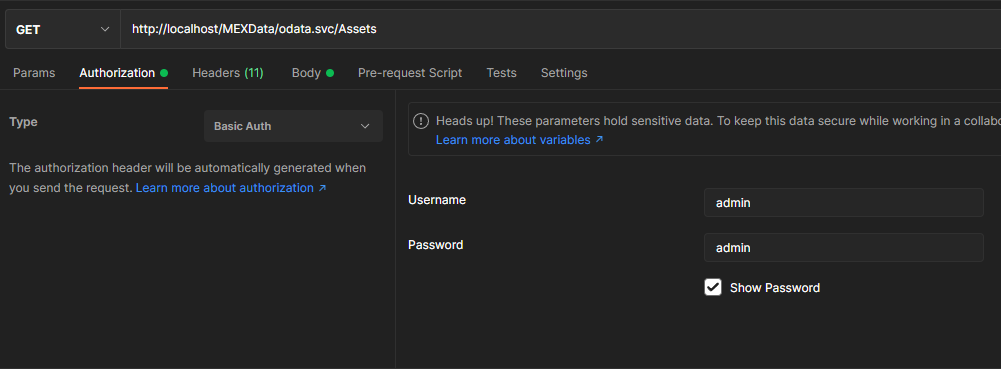Click the heads-up info icon
The width and height of the screenshot is (1001, 369).
click(421, 121)
